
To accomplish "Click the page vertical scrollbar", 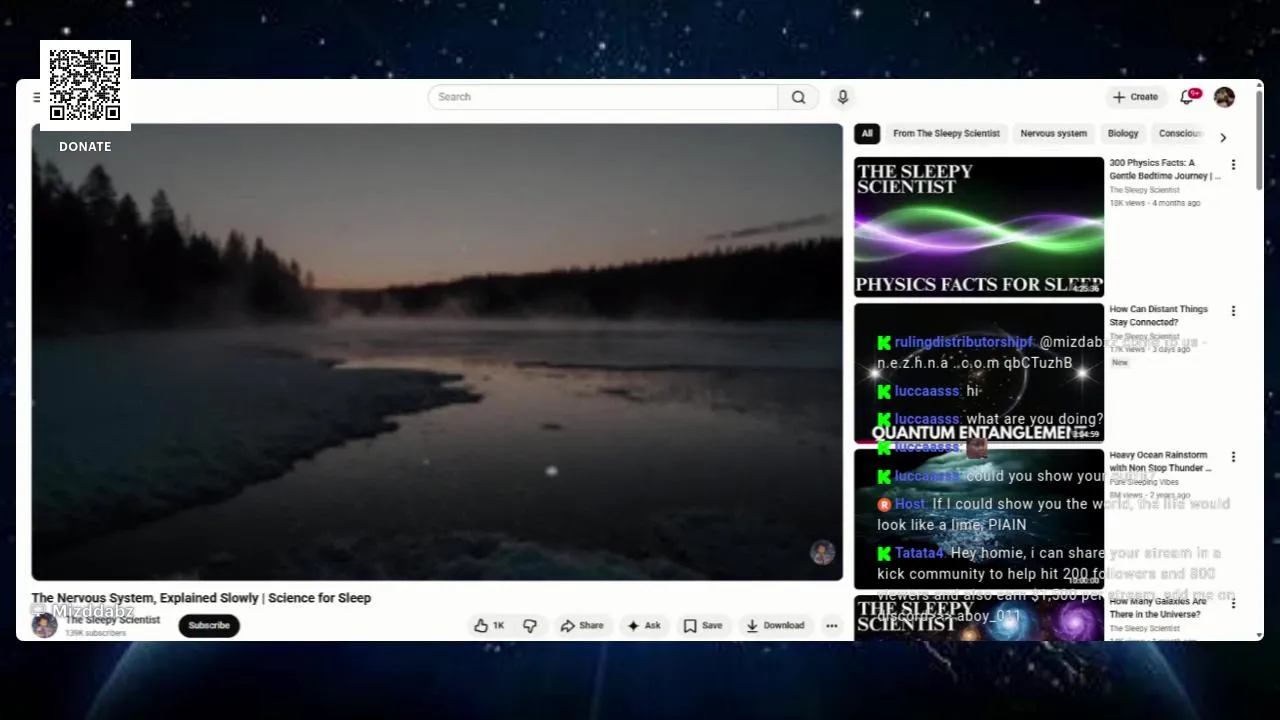I will [1258, 140].
